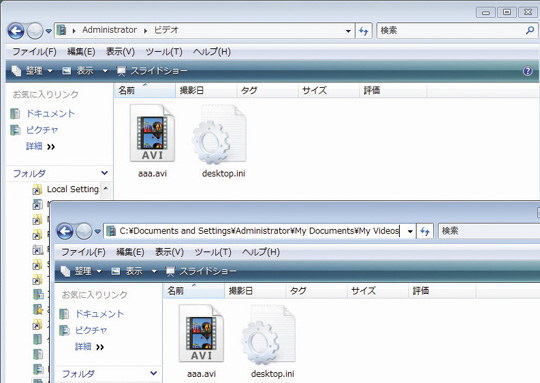Open recent pages dropdown in front window
Image resolution: width=540 pixels, height=383 pixels.
pos(98,231)
